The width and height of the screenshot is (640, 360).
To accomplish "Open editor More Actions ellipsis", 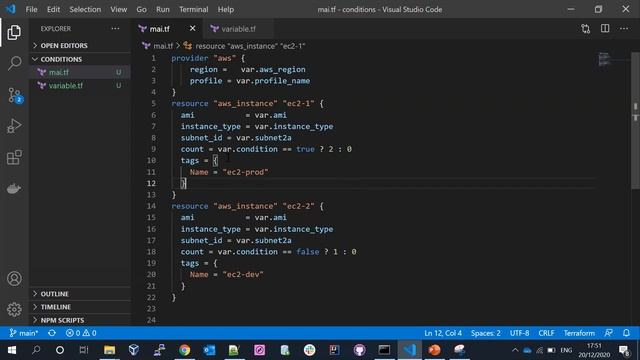I will (624, 29).
